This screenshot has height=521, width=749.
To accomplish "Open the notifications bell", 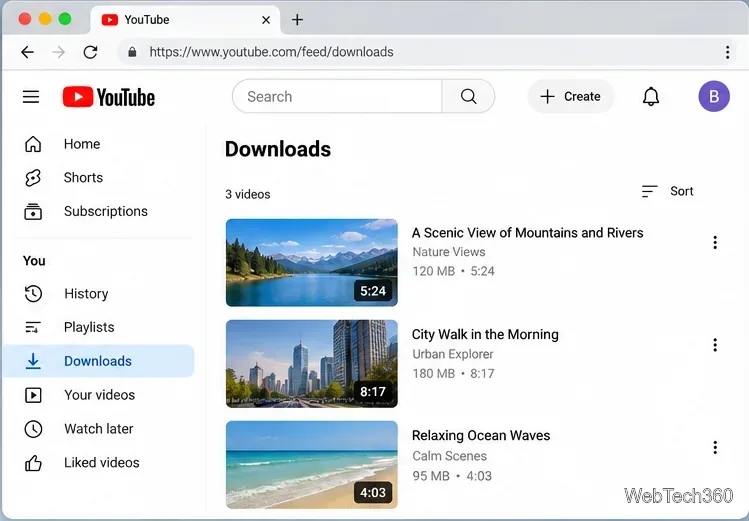I will tap(651, 96).
